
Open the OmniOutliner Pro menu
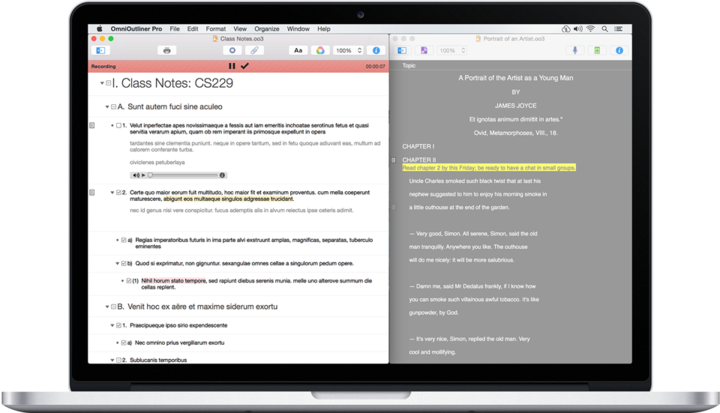coord(136,29)
